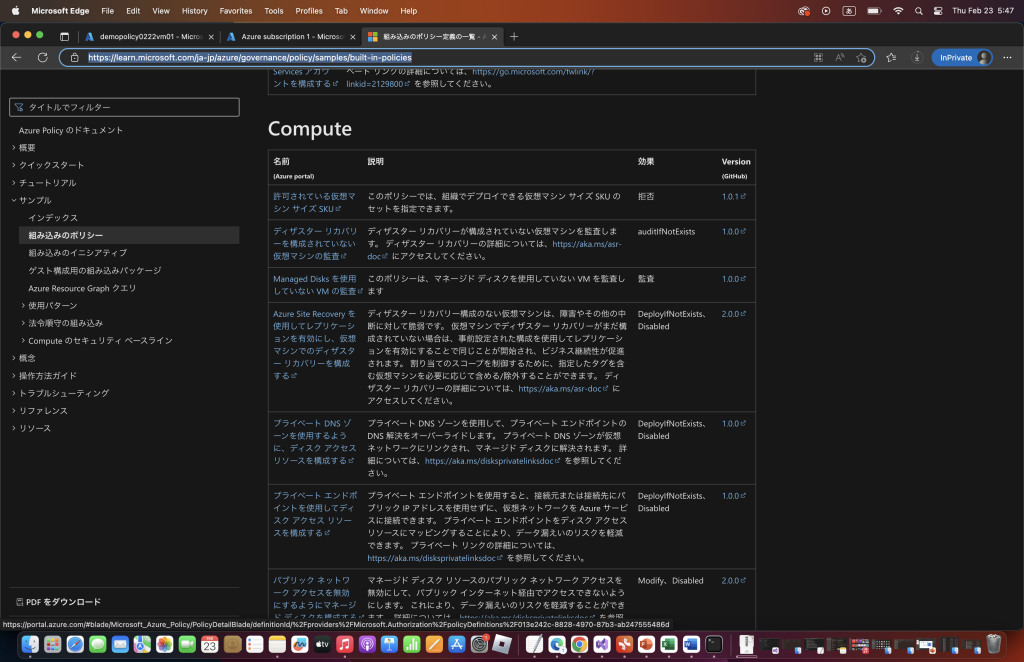Reload the current page
This screenshot has width=1024, height=662.
[42, 57]
